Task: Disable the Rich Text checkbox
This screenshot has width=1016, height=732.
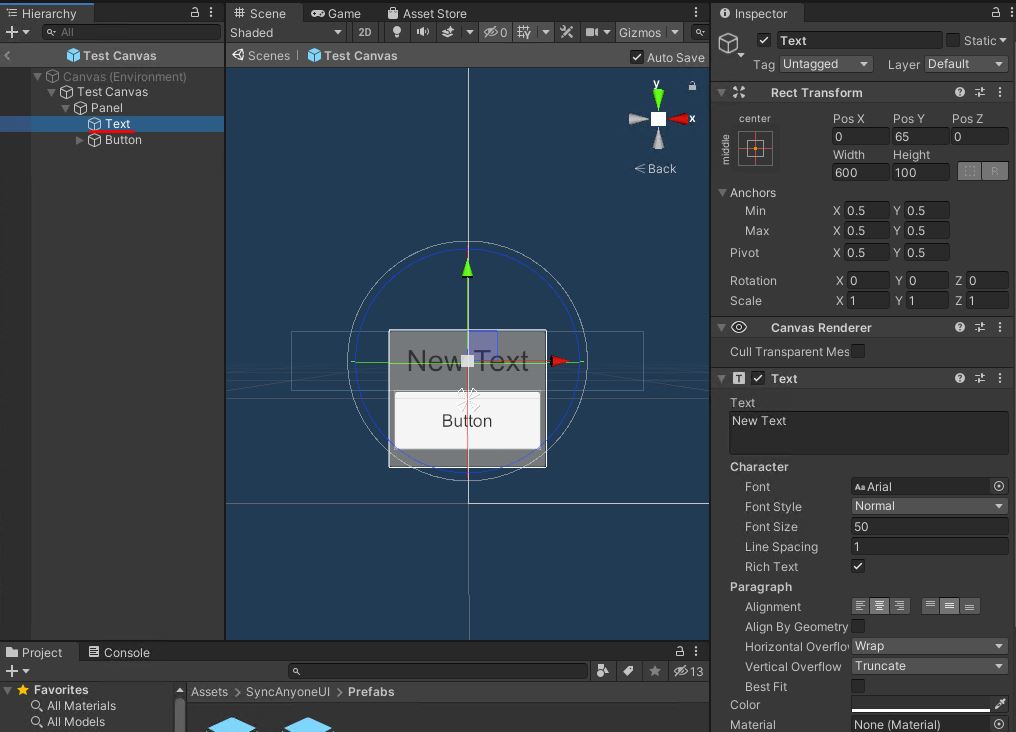Action: coord(858,567)
